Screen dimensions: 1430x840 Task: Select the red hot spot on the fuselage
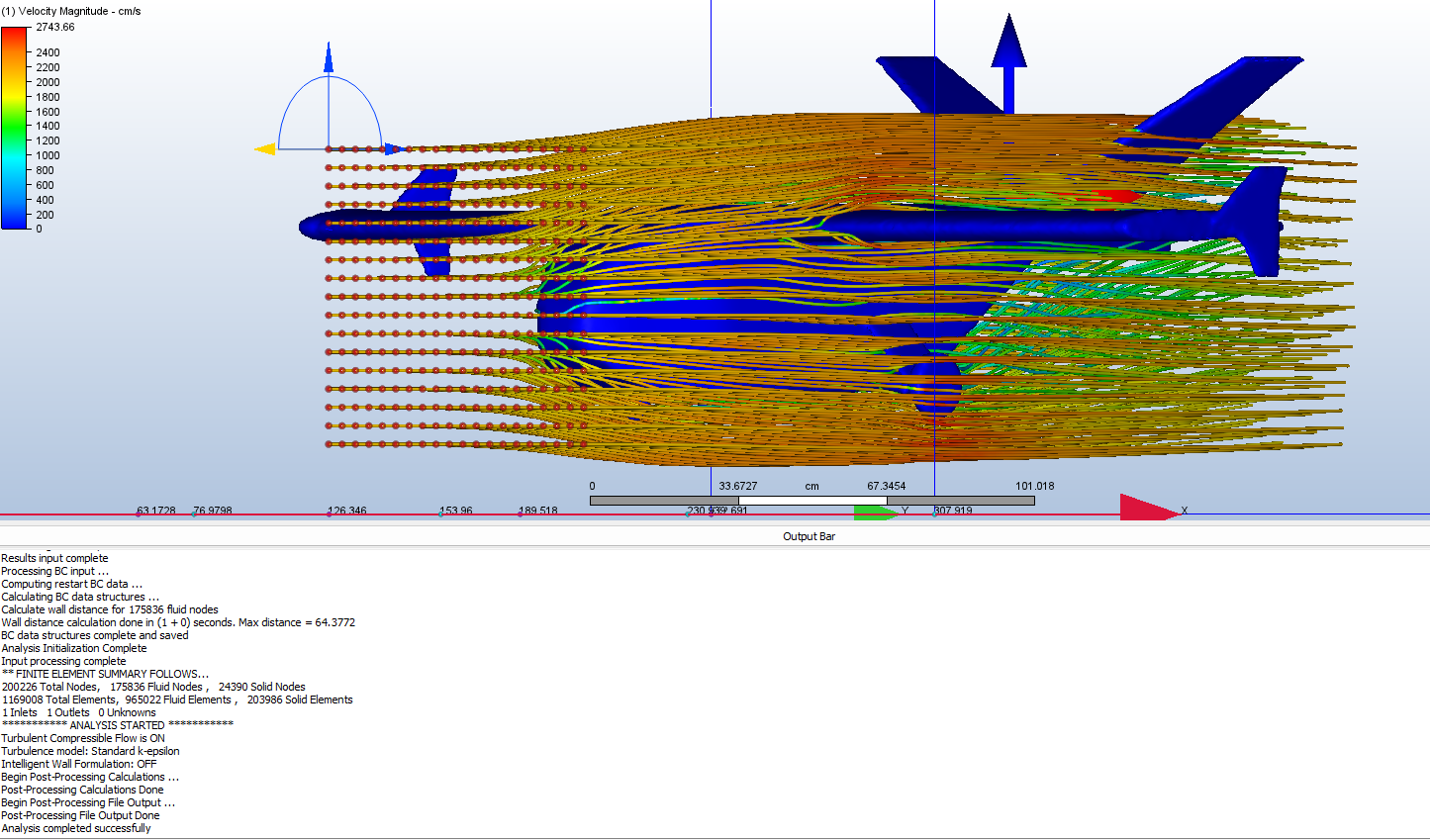click(x=1118, y=196)
